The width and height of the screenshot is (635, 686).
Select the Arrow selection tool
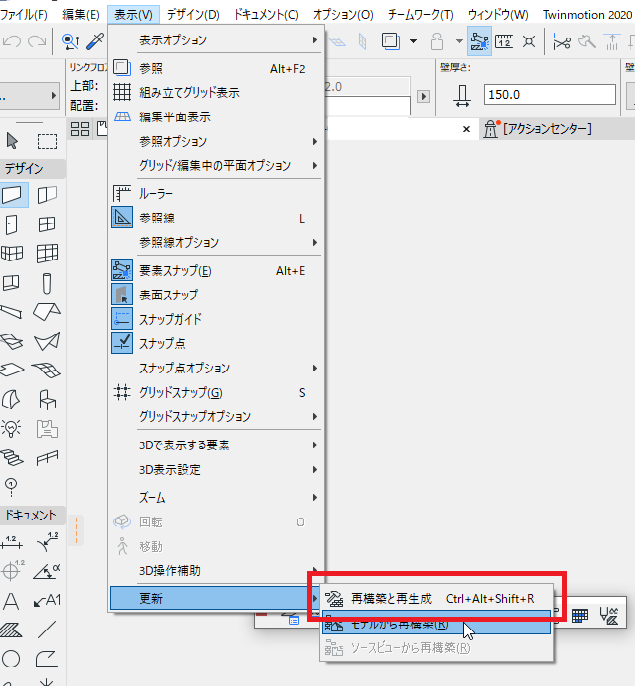point(12,141)
